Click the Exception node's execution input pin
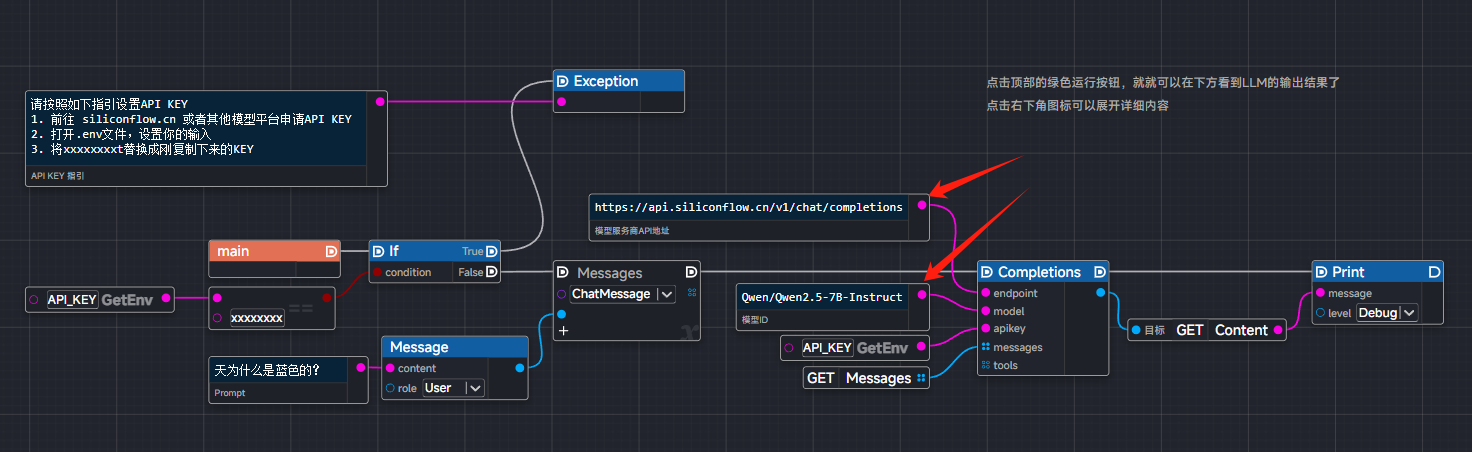Image resolution: width=1472 pixels, height=452 pixels. click(562, 81)
